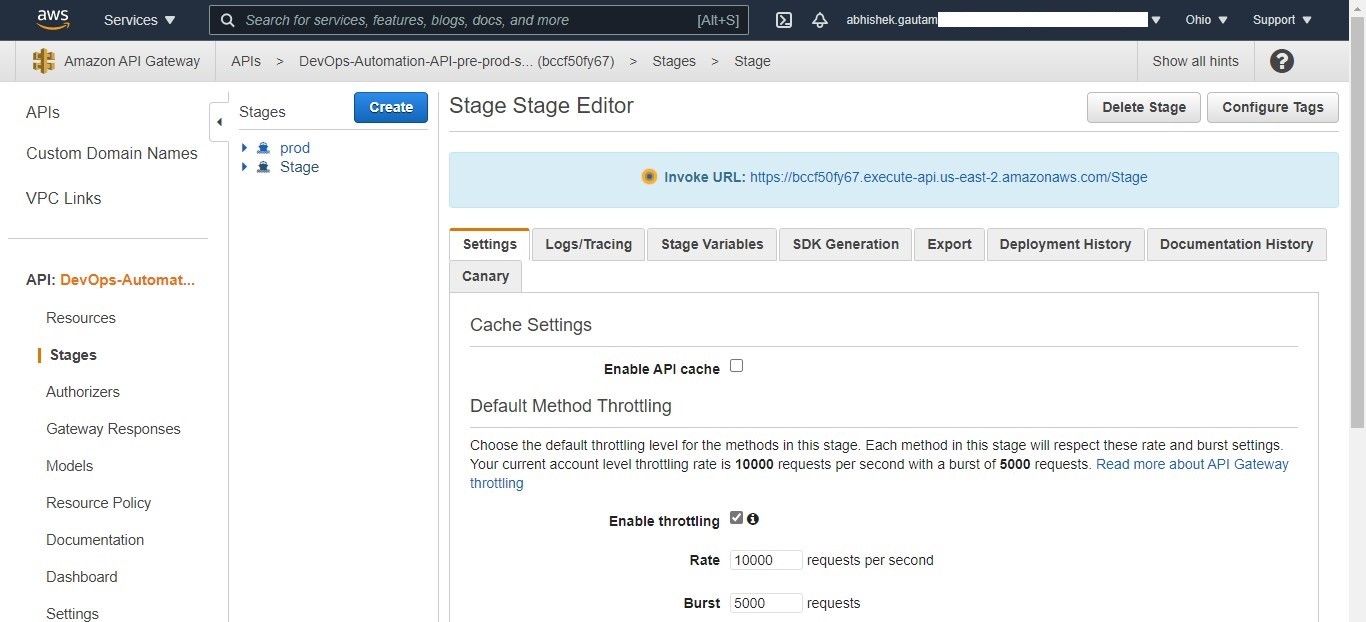
Task: Switch to the Logs/Tracing tab
Action: (x=588, y=244)
